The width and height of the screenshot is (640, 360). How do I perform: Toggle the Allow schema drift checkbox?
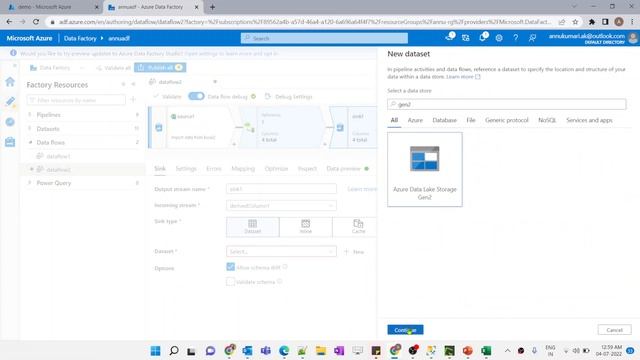point(231,267)
